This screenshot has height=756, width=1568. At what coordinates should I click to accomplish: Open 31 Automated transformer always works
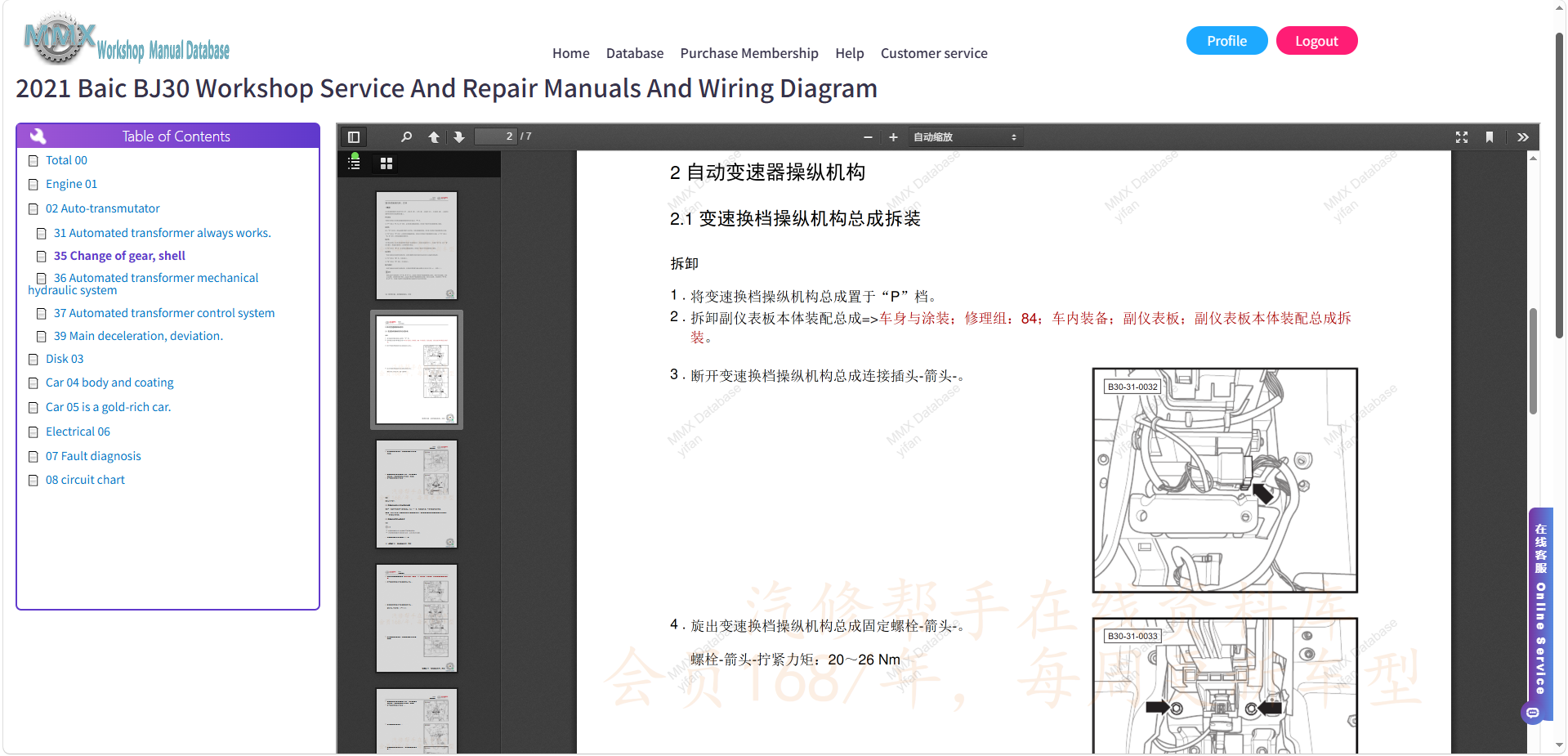(163, 233)
